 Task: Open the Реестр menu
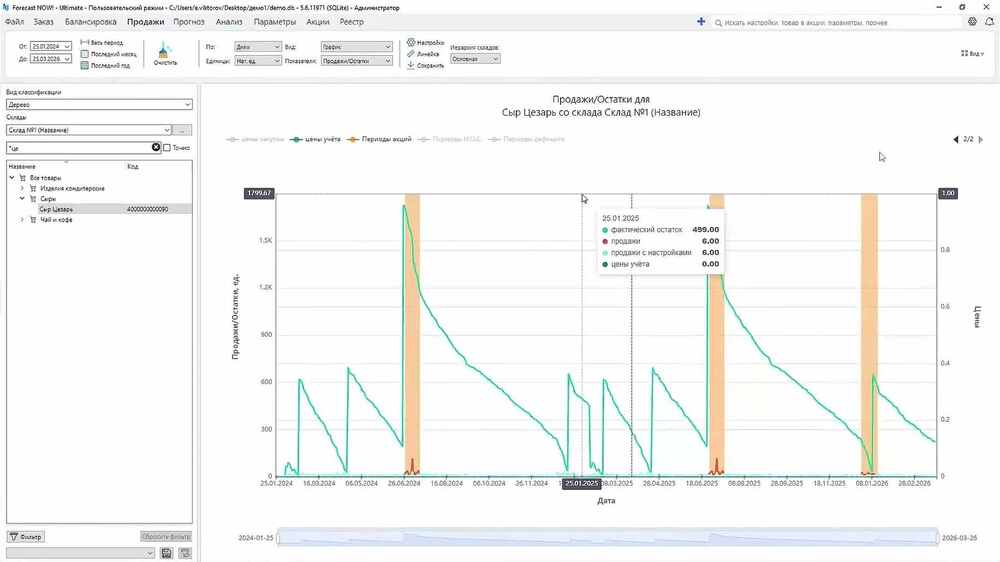pos(351,22)
